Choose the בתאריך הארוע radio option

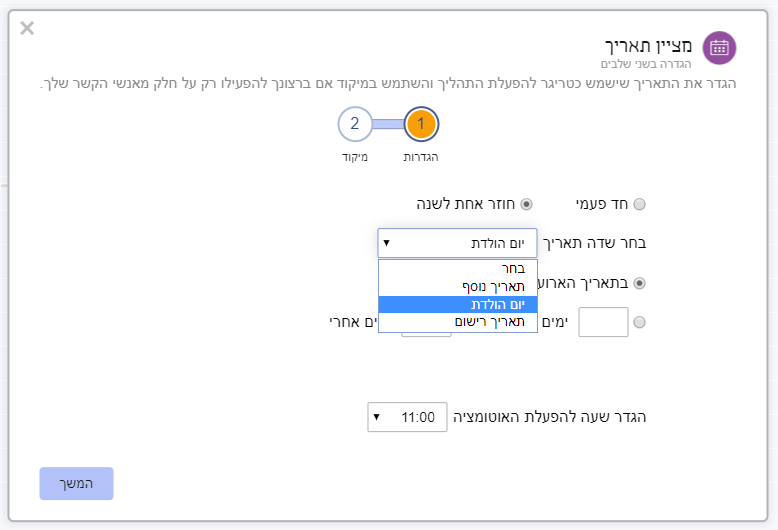click(x=640, y=283)
